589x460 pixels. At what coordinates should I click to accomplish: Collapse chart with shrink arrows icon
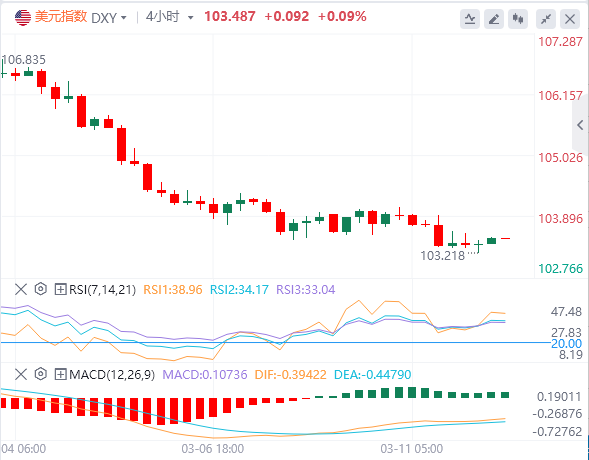point(546,19)
